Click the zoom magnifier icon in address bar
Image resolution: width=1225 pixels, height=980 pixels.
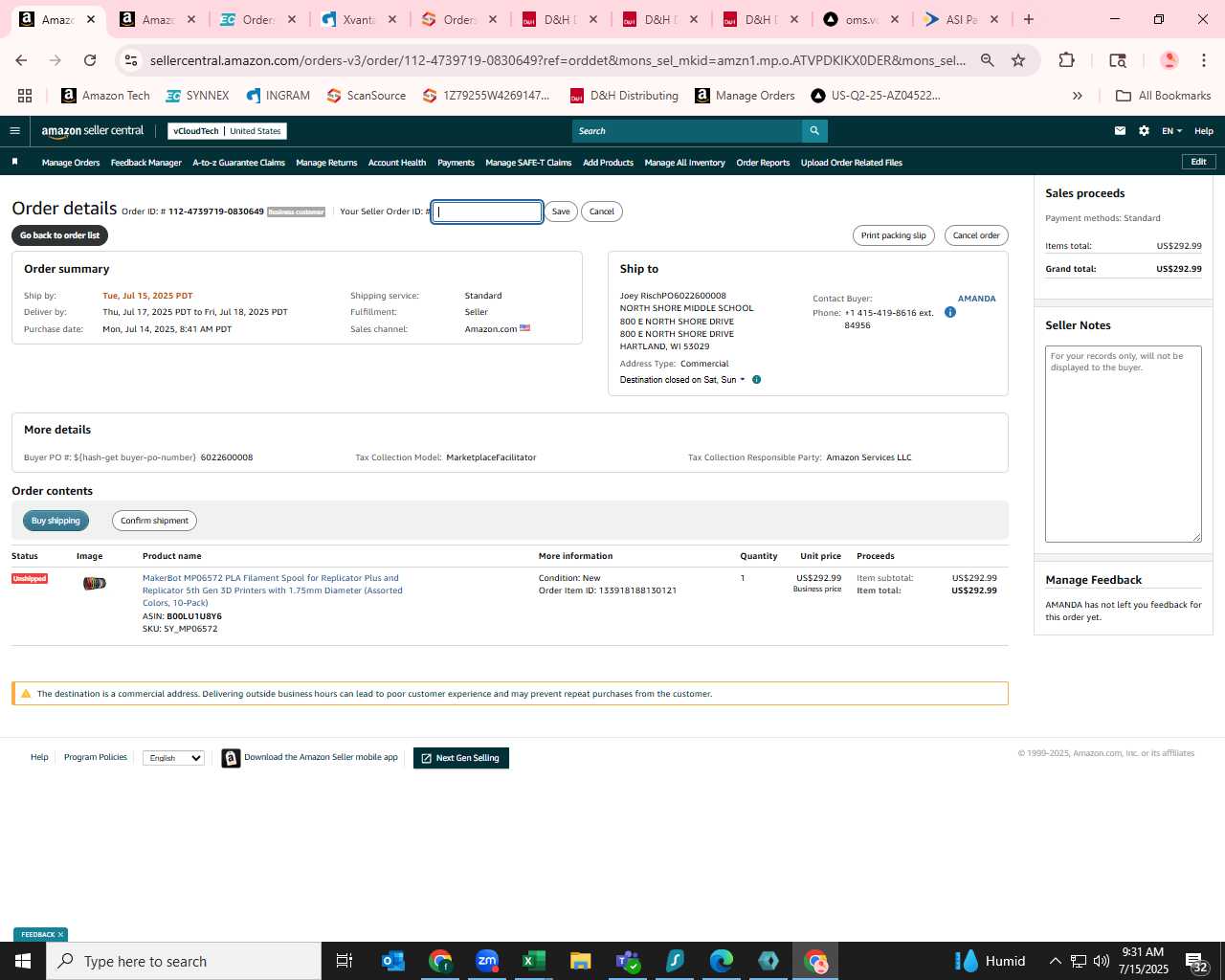(x=988, y=60)
